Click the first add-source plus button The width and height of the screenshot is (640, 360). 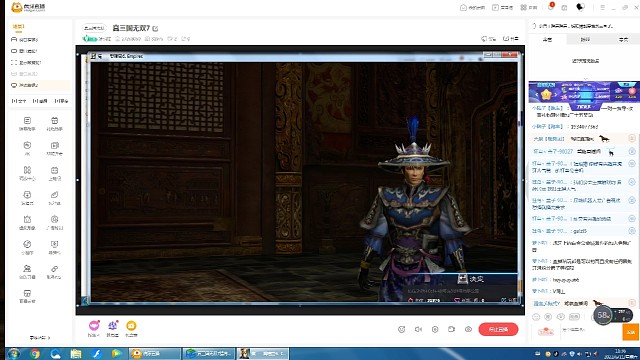(x=19, y=101)
